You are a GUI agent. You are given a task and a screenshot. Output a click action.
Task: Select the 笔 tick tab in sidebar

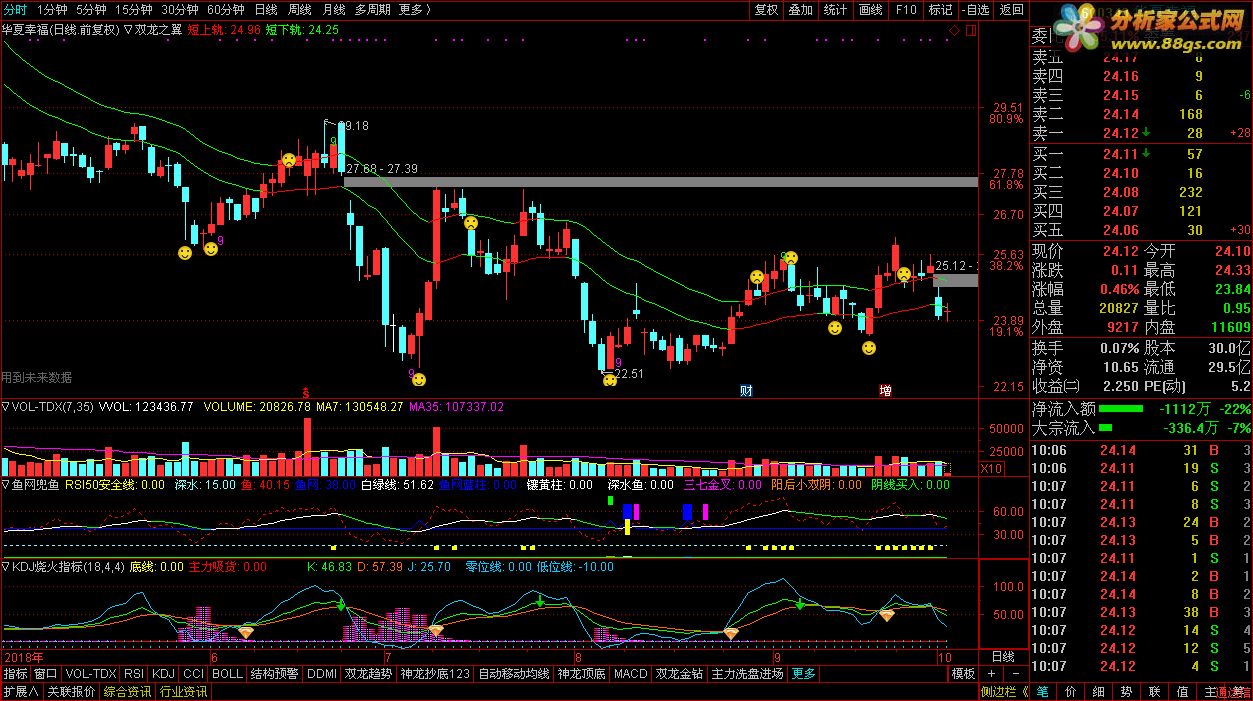pyautogui.click(x=1042, y=691)
